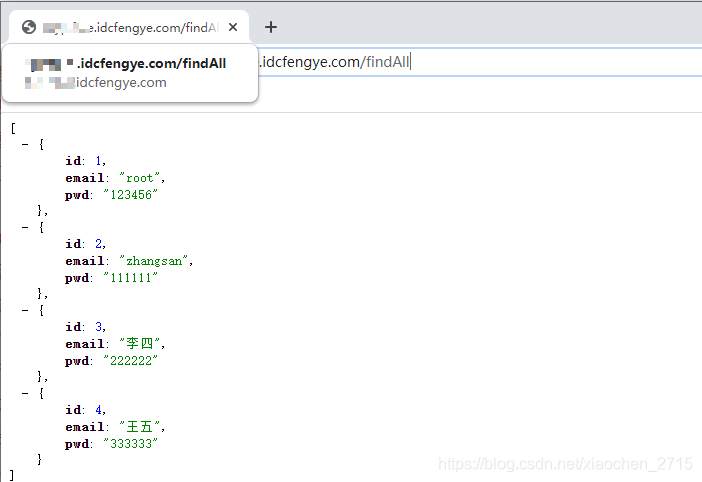
Task: Click the bold tooltip title .idcfengye.com/findAll
Action: (x=151, y=64)
